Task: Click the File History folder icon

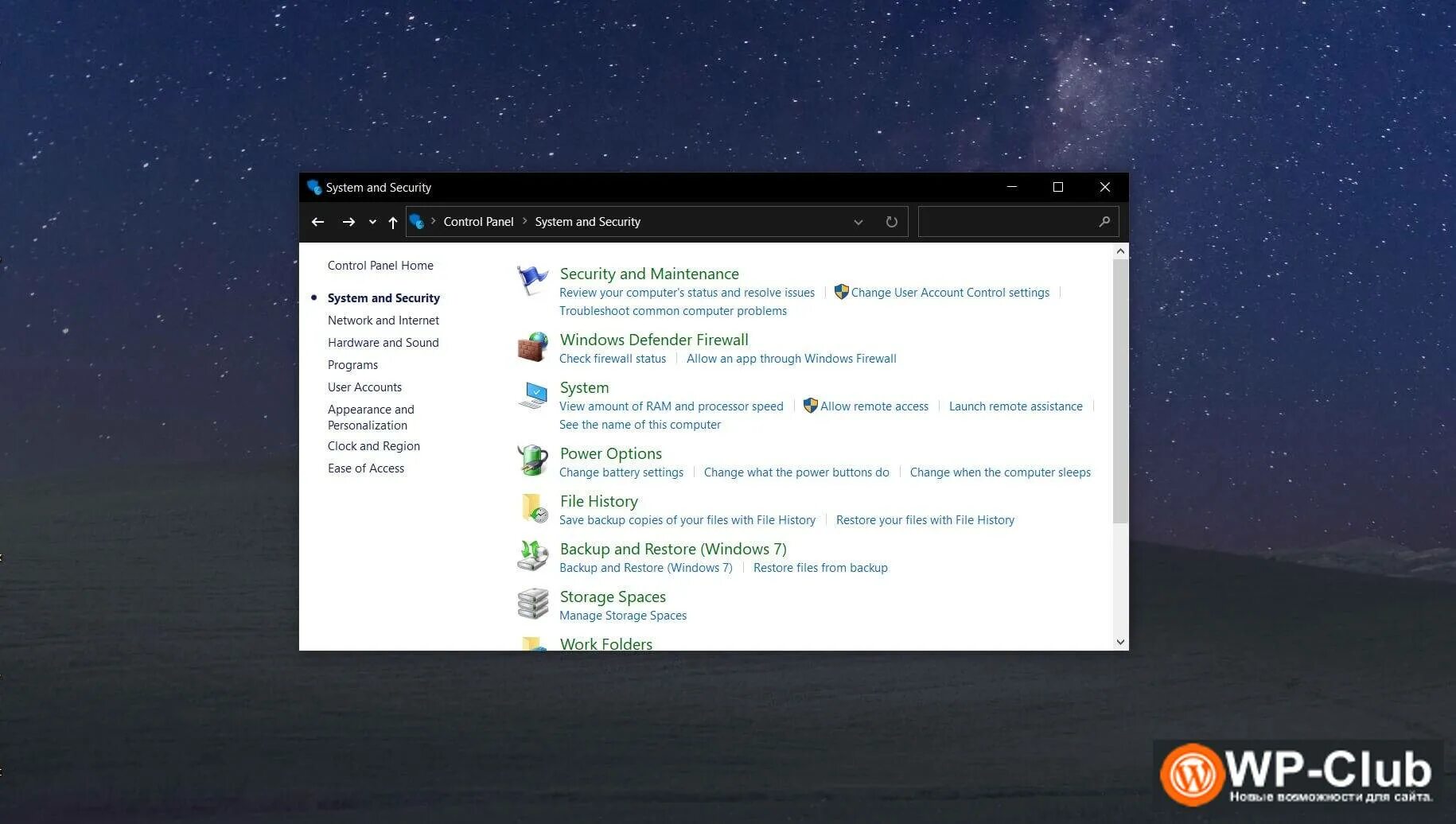Action: coord(534,508)
